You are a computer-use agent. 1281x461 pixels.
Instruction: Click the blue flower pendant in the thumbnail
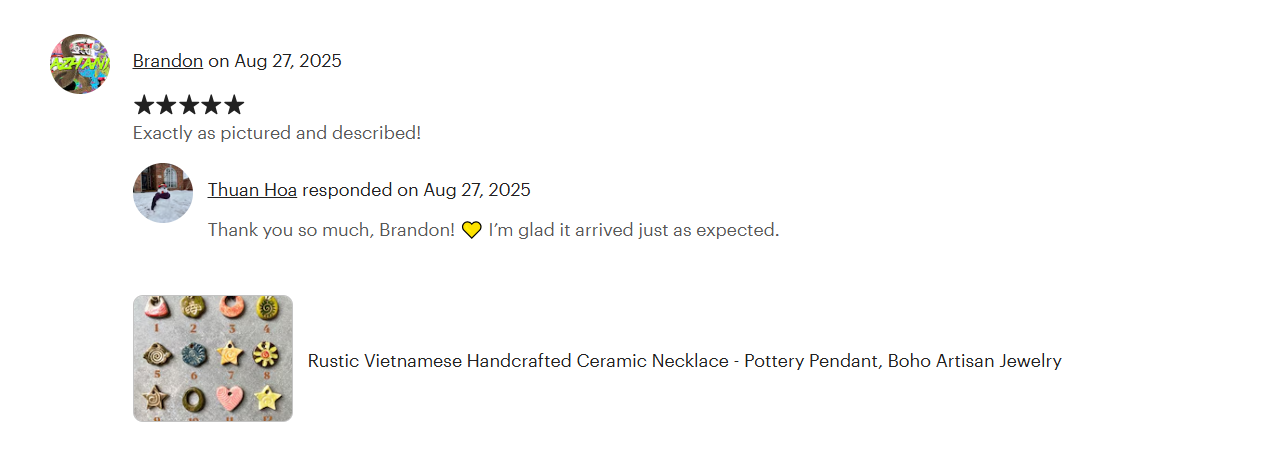point(193,355)
